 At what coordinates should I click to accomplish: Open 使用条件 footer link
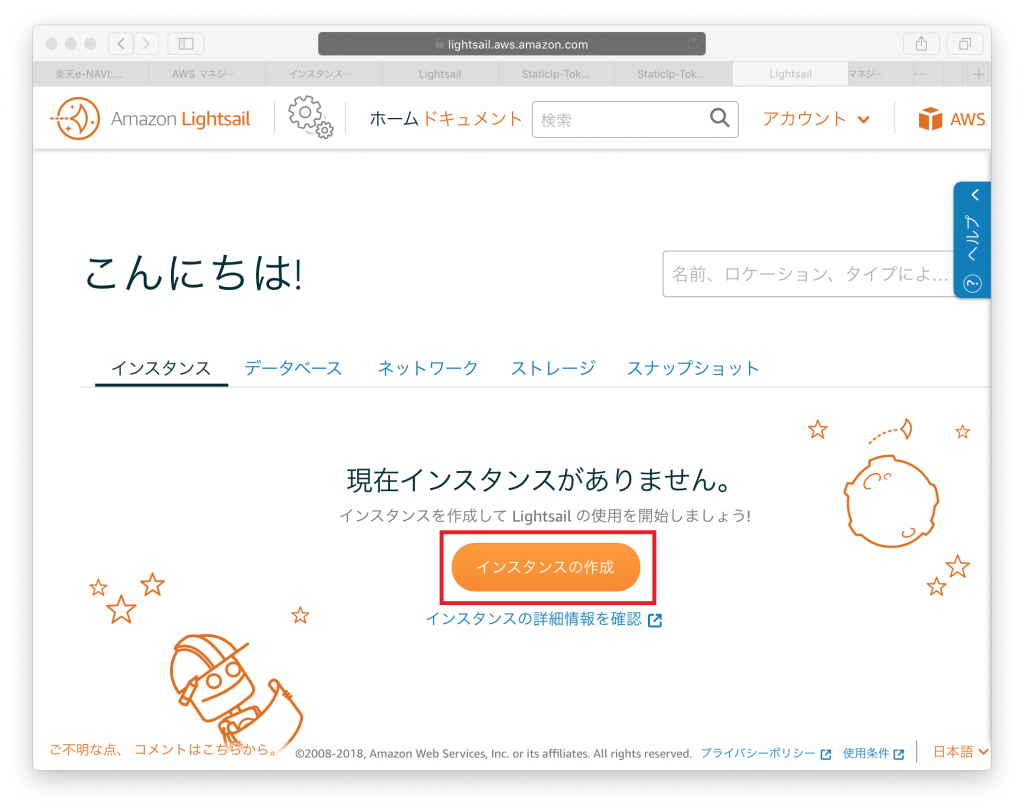coord(873,754)
